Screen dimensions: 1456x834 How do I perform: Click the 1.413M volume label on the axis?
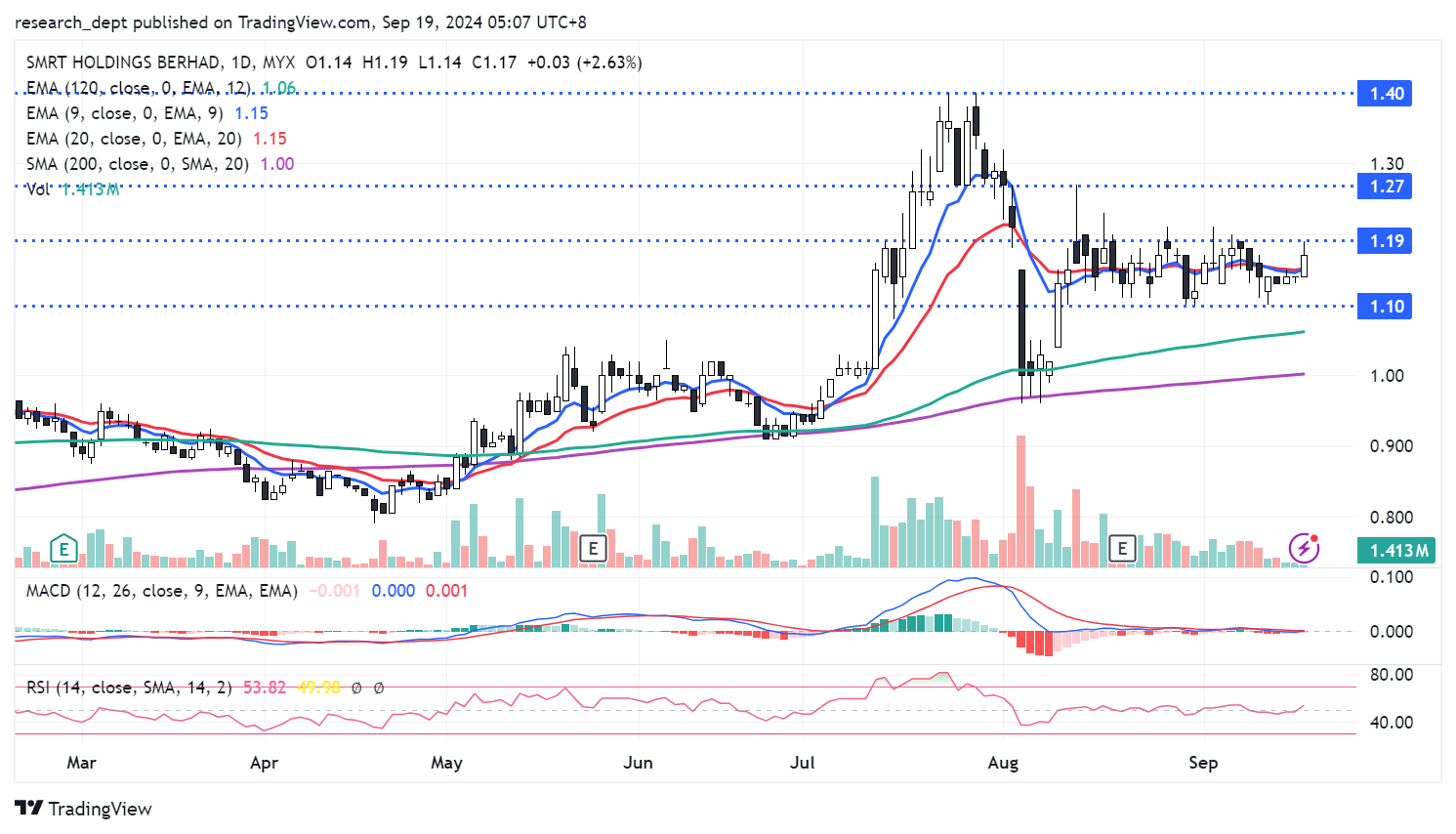(x=1398, y=551)
